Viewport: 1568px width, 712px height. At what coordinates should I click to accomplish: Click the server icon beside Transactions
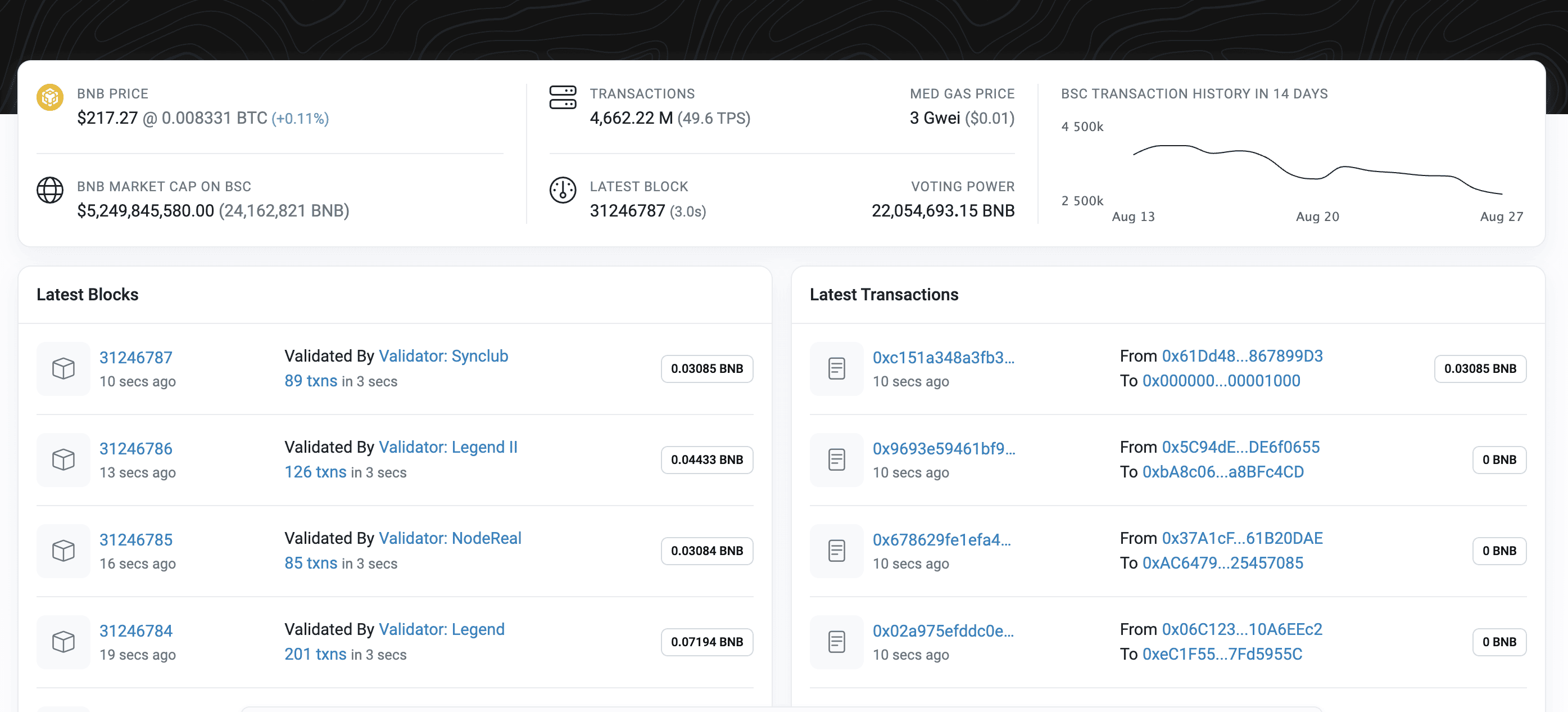(563, 97)
